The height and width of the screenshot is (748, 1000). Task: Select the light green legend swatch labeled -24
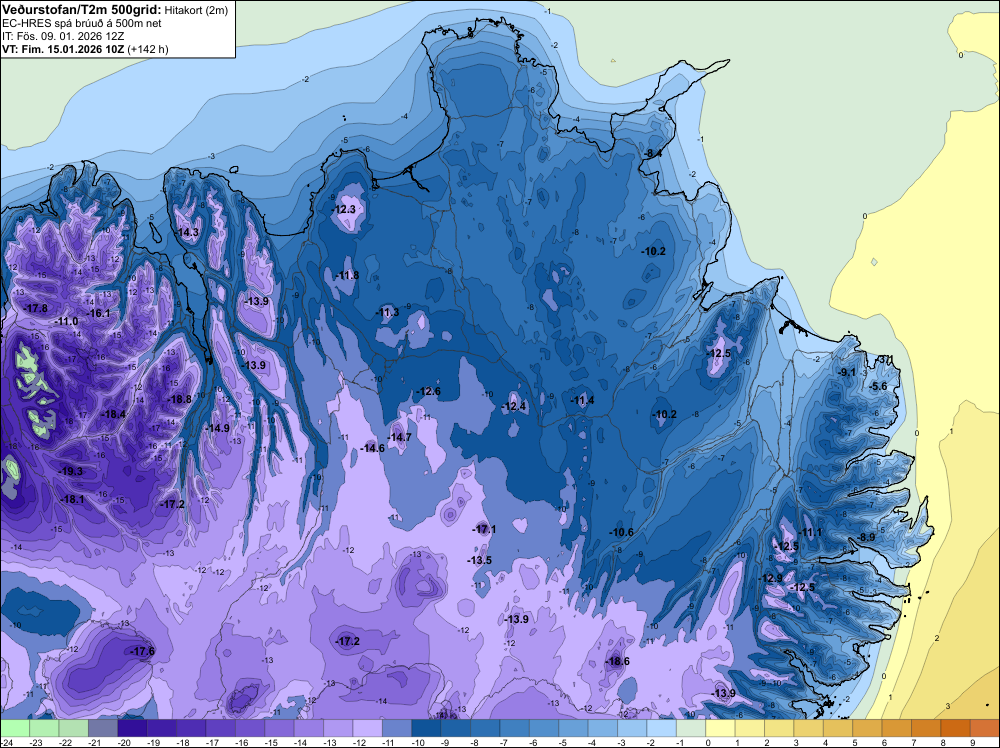[15, 728]
